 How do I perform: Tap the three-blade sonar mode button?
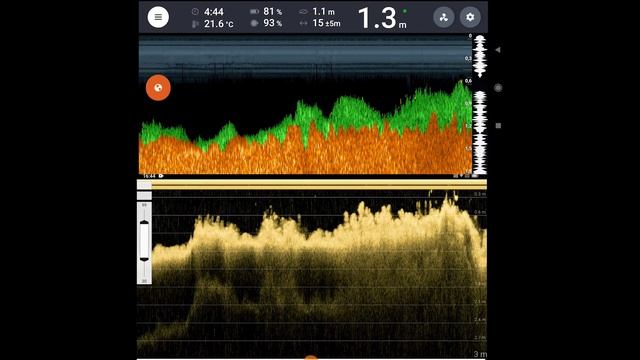444,17
